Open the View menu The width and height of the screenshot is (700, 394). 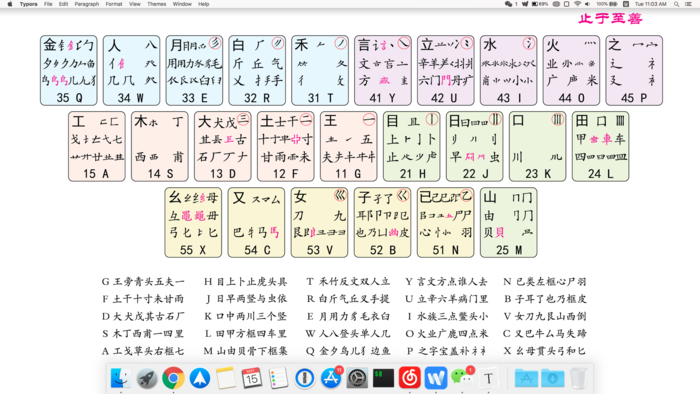(x=134, y=4)
